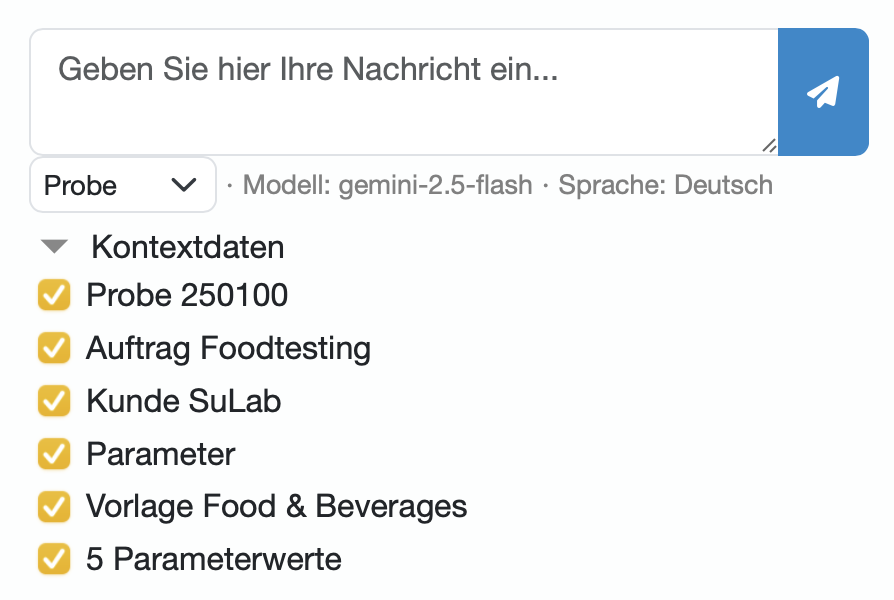Focus the 'Geben Sie hier Ihre Nachricht ein' field

400,92
